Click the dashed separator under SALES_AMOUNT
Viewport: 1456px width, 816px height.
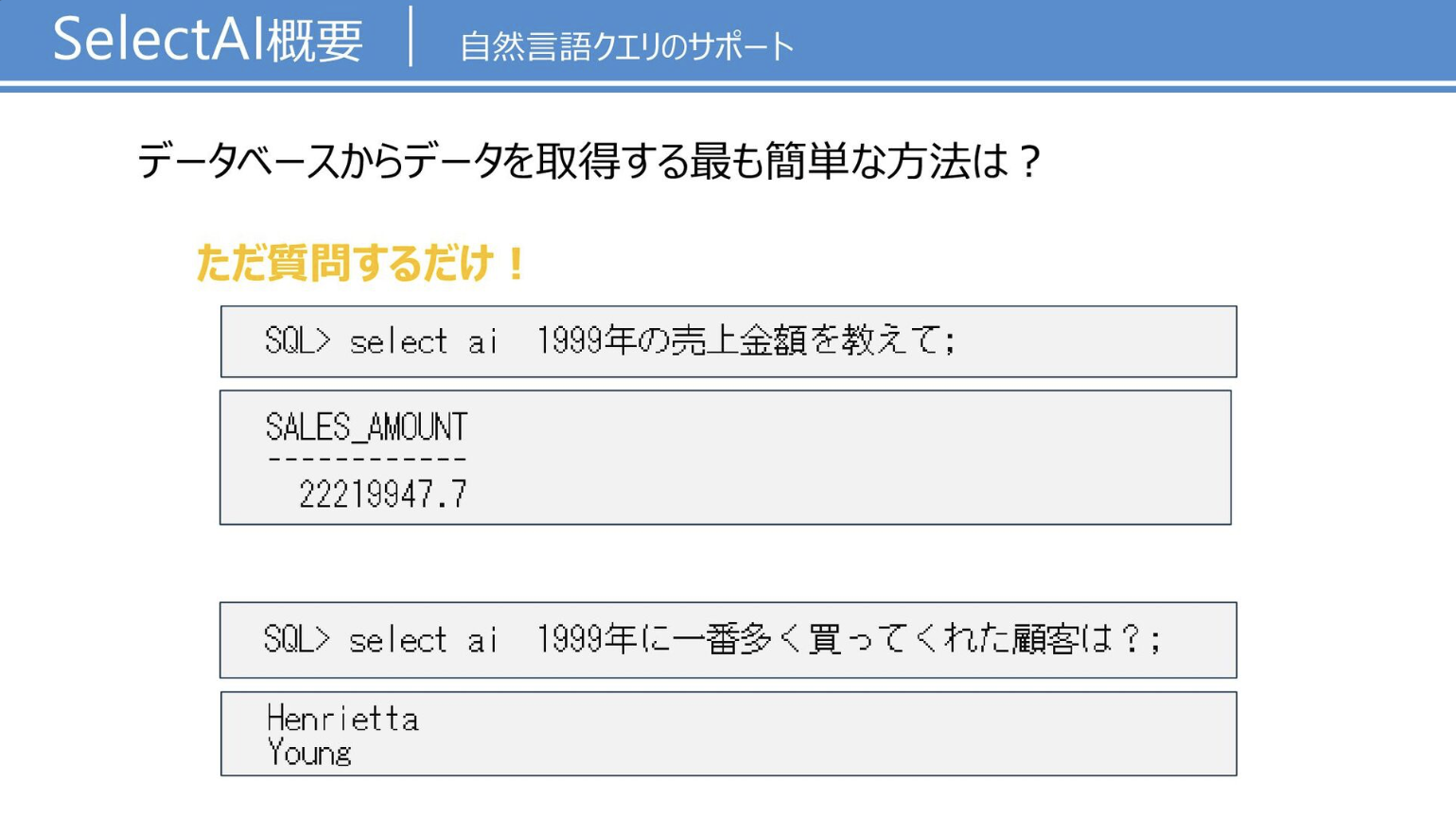click(x=366, y=460)
